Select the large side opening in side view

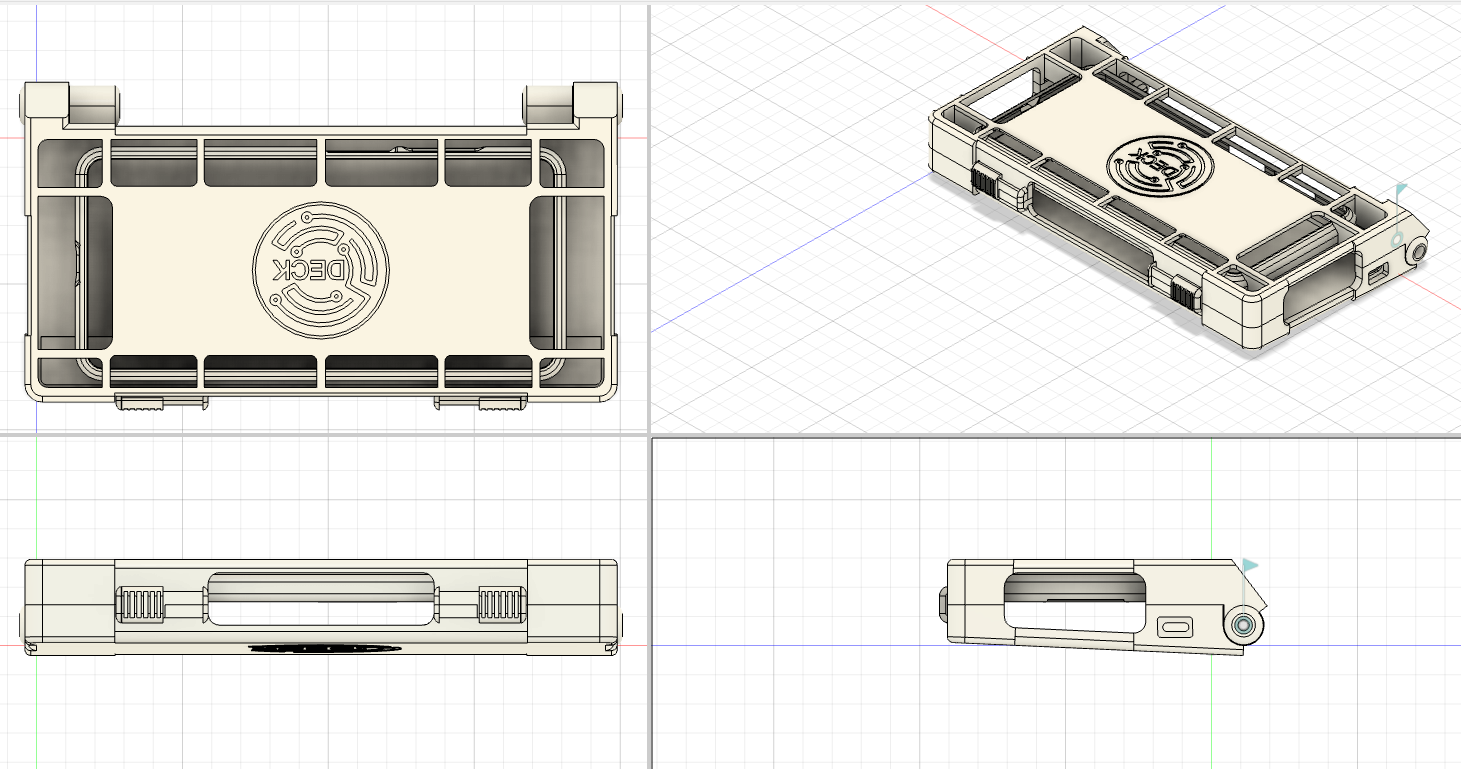click(x=1076, y=600)
